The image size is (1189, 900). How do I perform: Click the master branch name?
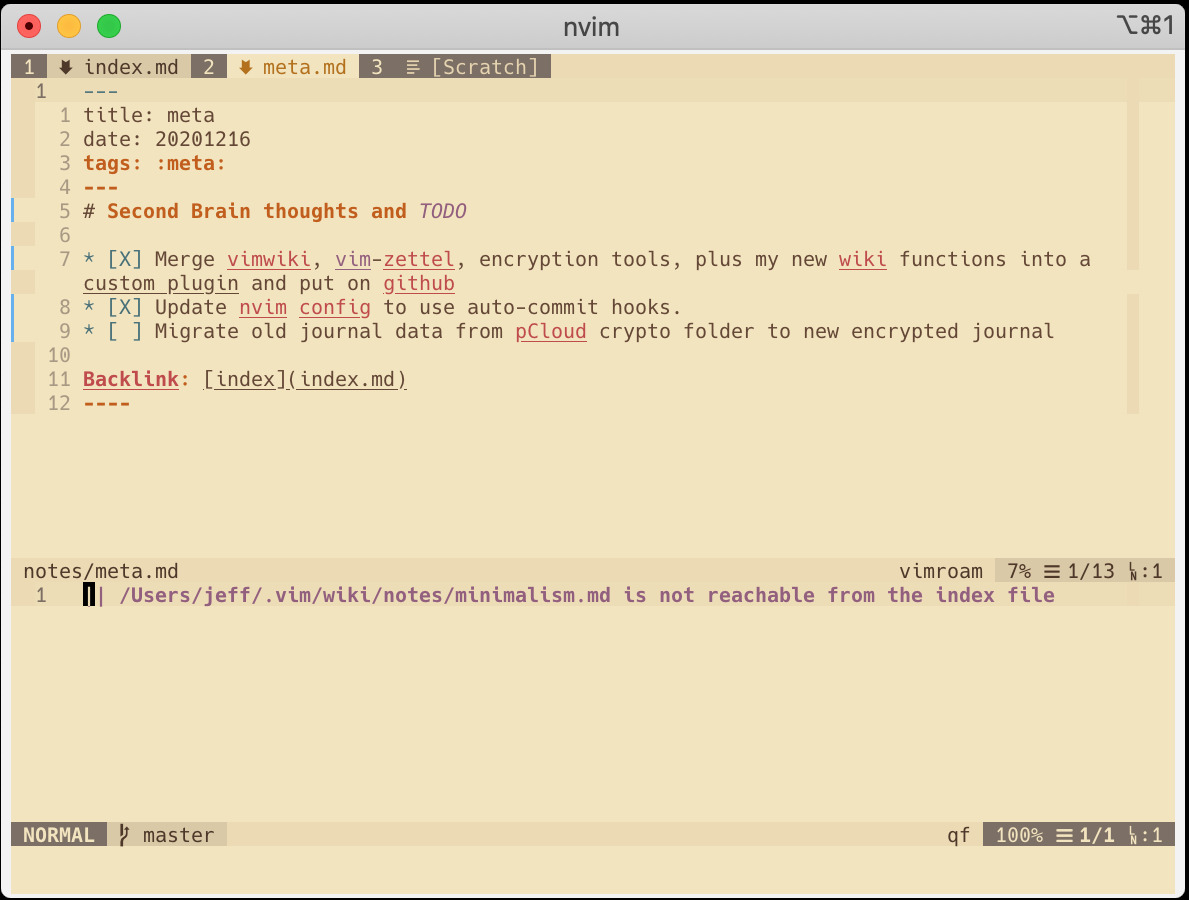coord(178,835)
